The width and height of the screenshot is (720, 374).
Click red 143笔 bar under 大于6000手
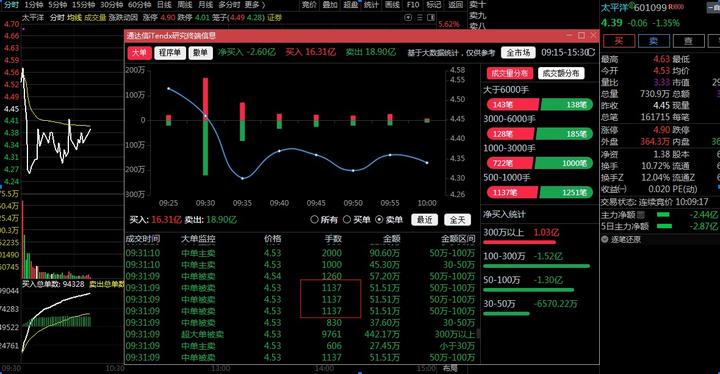[512, 105]
